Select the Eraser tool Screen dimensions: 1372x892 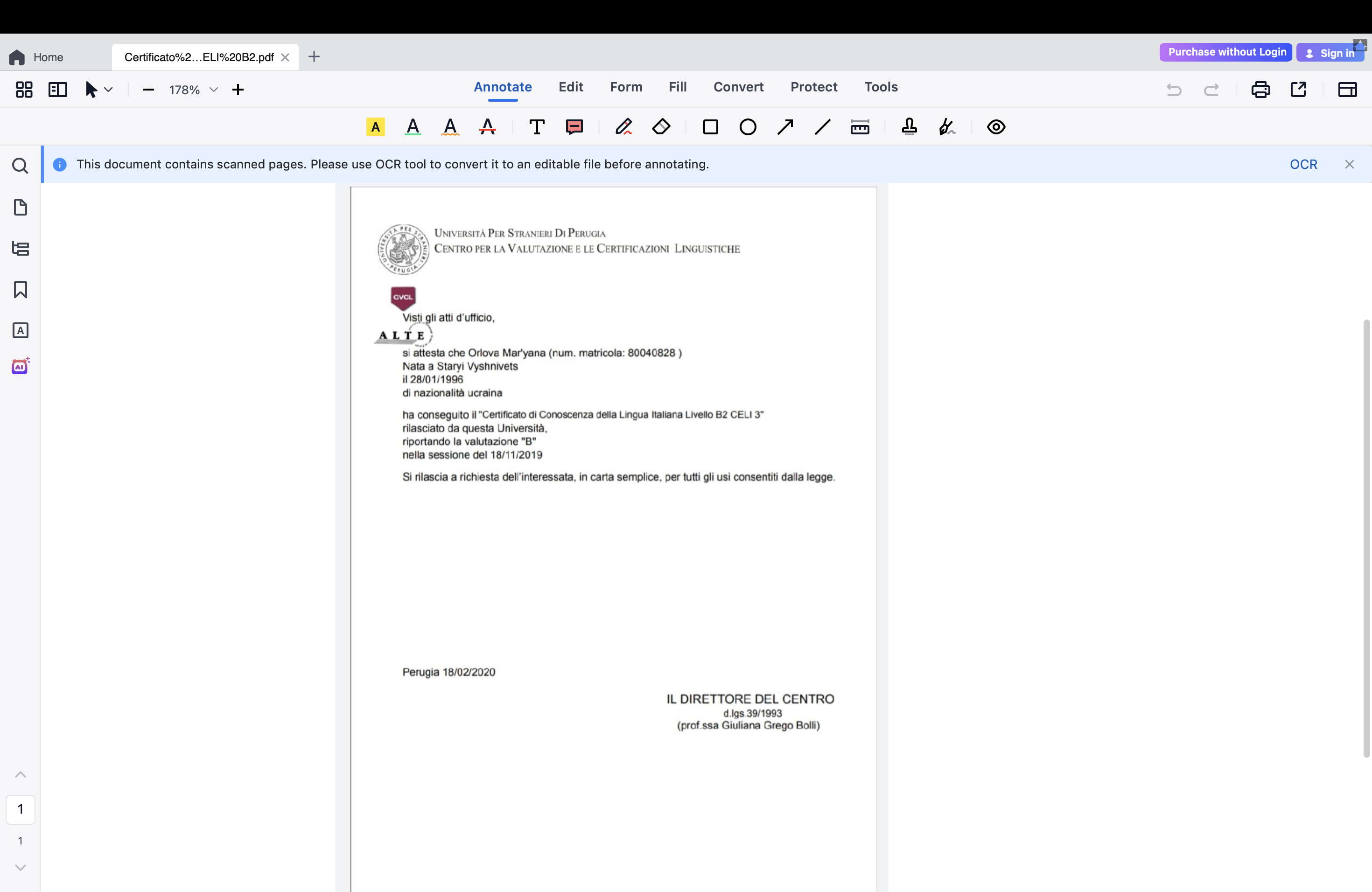661,127
